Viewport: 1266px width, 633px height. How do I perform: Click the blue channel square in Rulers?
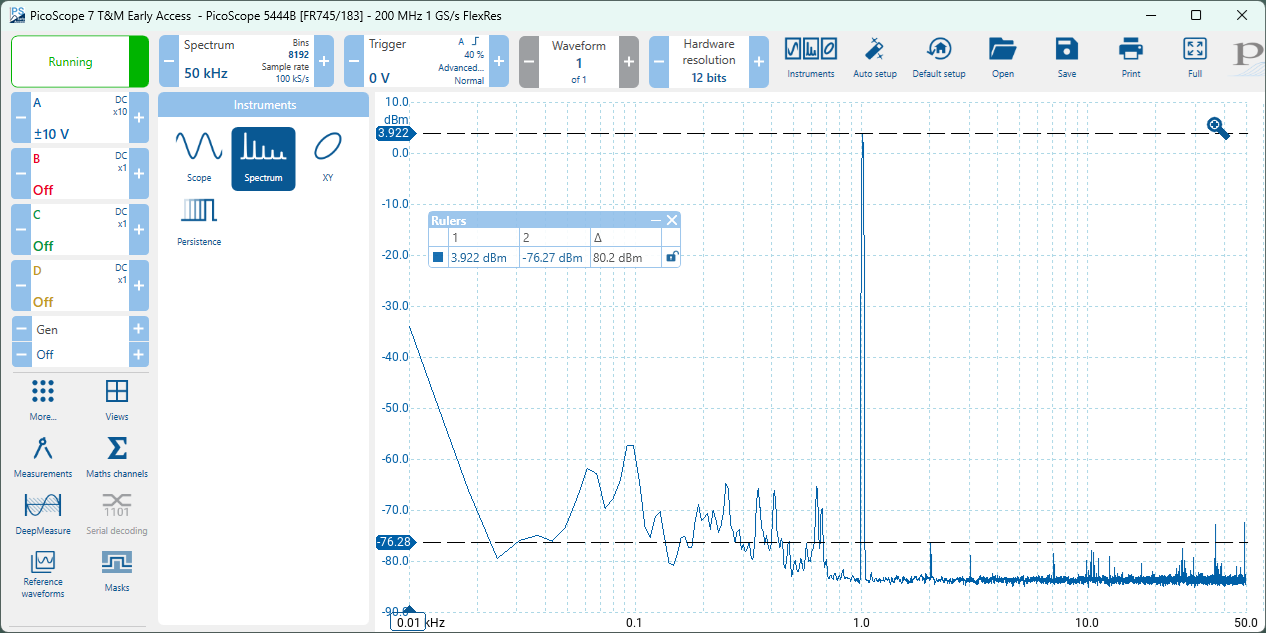pyautogui.click(x=438, y=257)
